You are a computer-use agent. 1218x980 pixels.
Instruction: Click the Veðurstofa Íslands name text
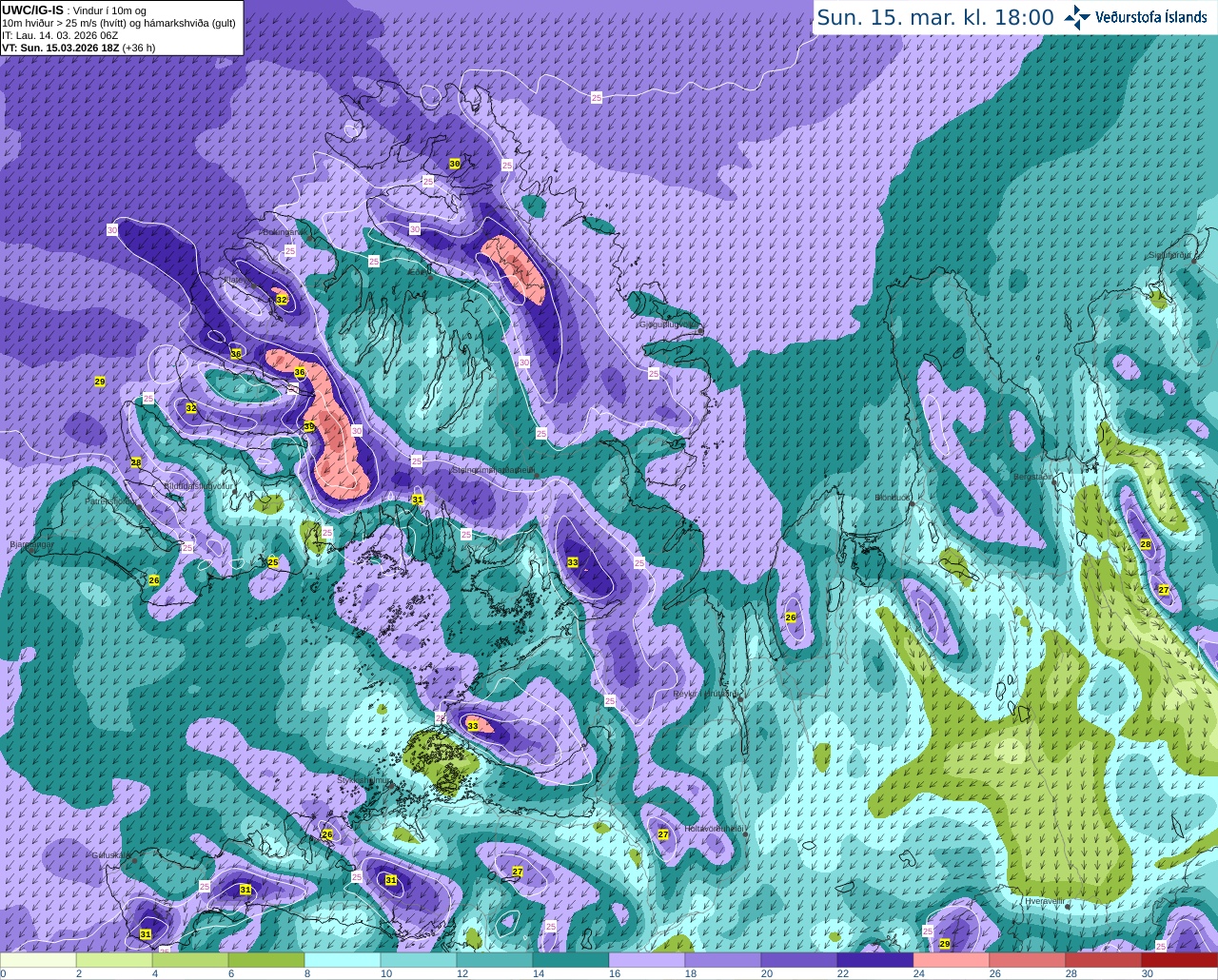coord(1150,17)
